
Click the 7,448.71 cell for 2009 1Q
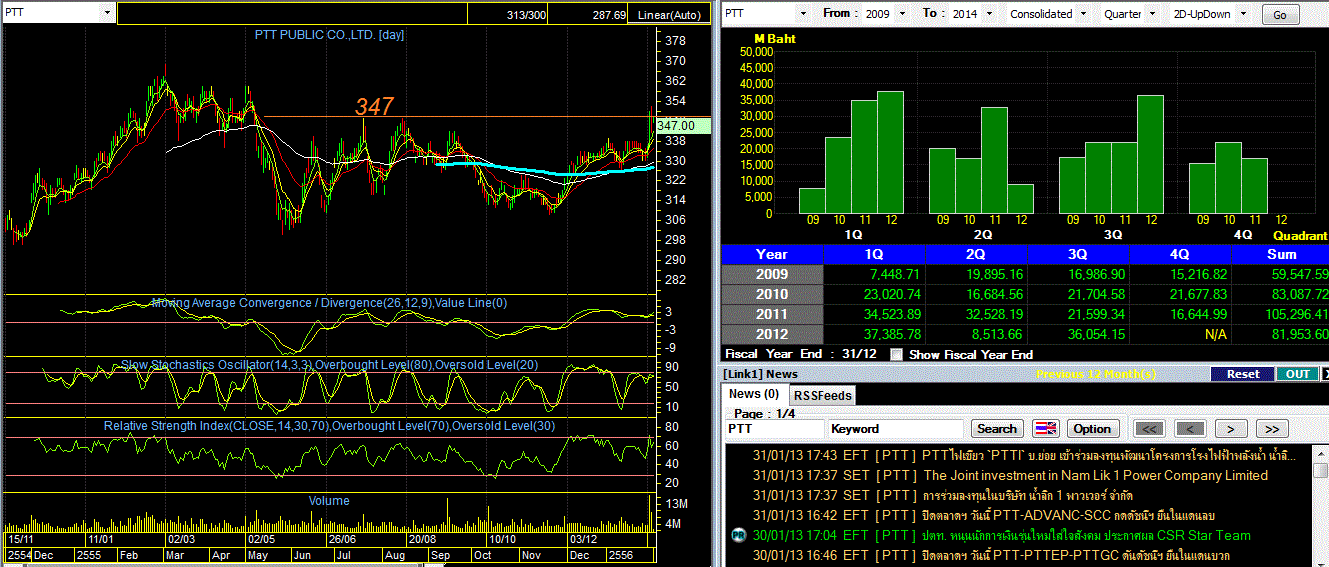click(x=874, y=274)
